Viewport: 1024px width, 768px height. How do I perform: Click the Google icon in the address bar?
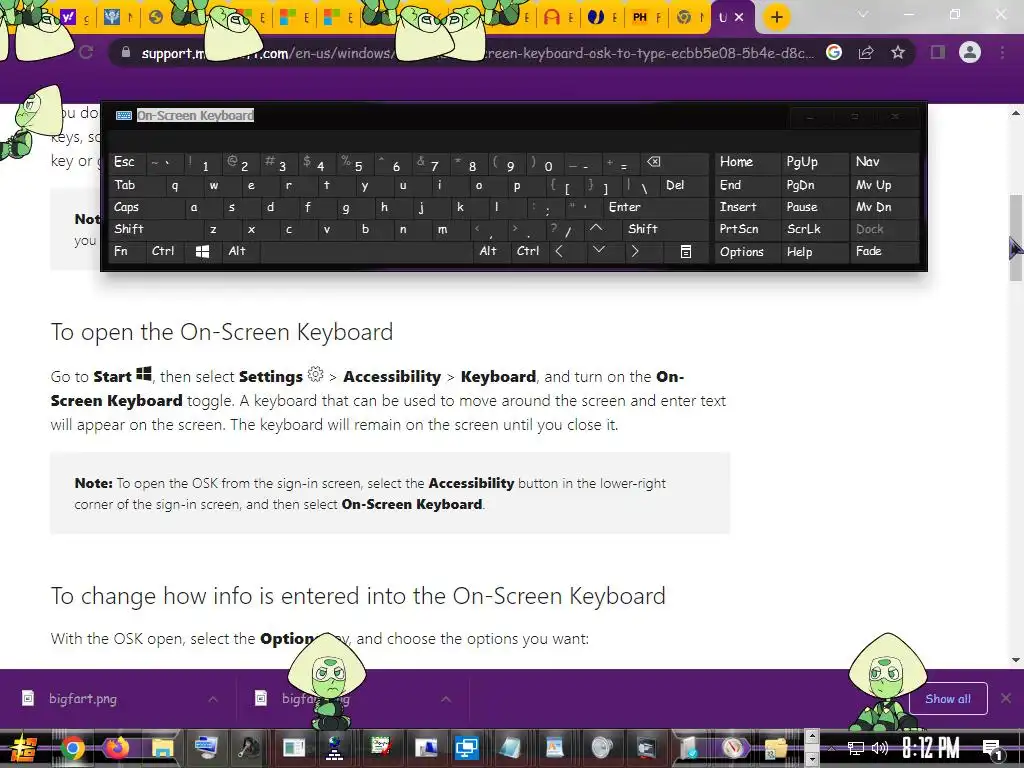click(x=834, y=52)
